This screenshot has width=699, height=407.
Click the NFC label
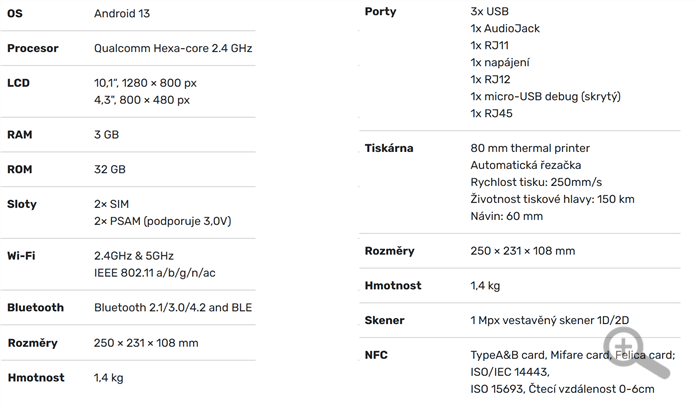(376, 355)
